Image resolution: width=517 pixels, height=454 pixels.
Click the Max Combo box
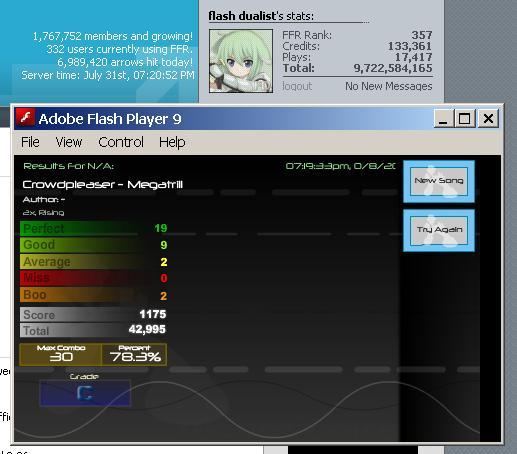[x=61, y=354]
